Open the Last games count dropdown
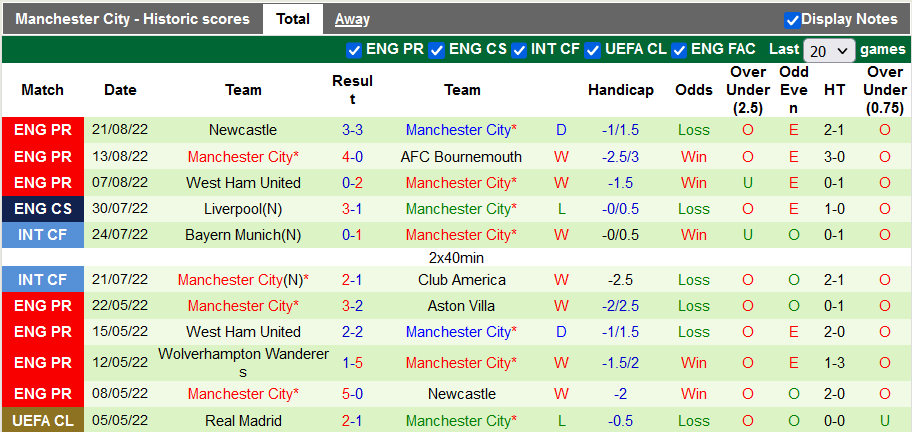The width and height of the screenshot is (912, 432). click(x=829, y=50)
